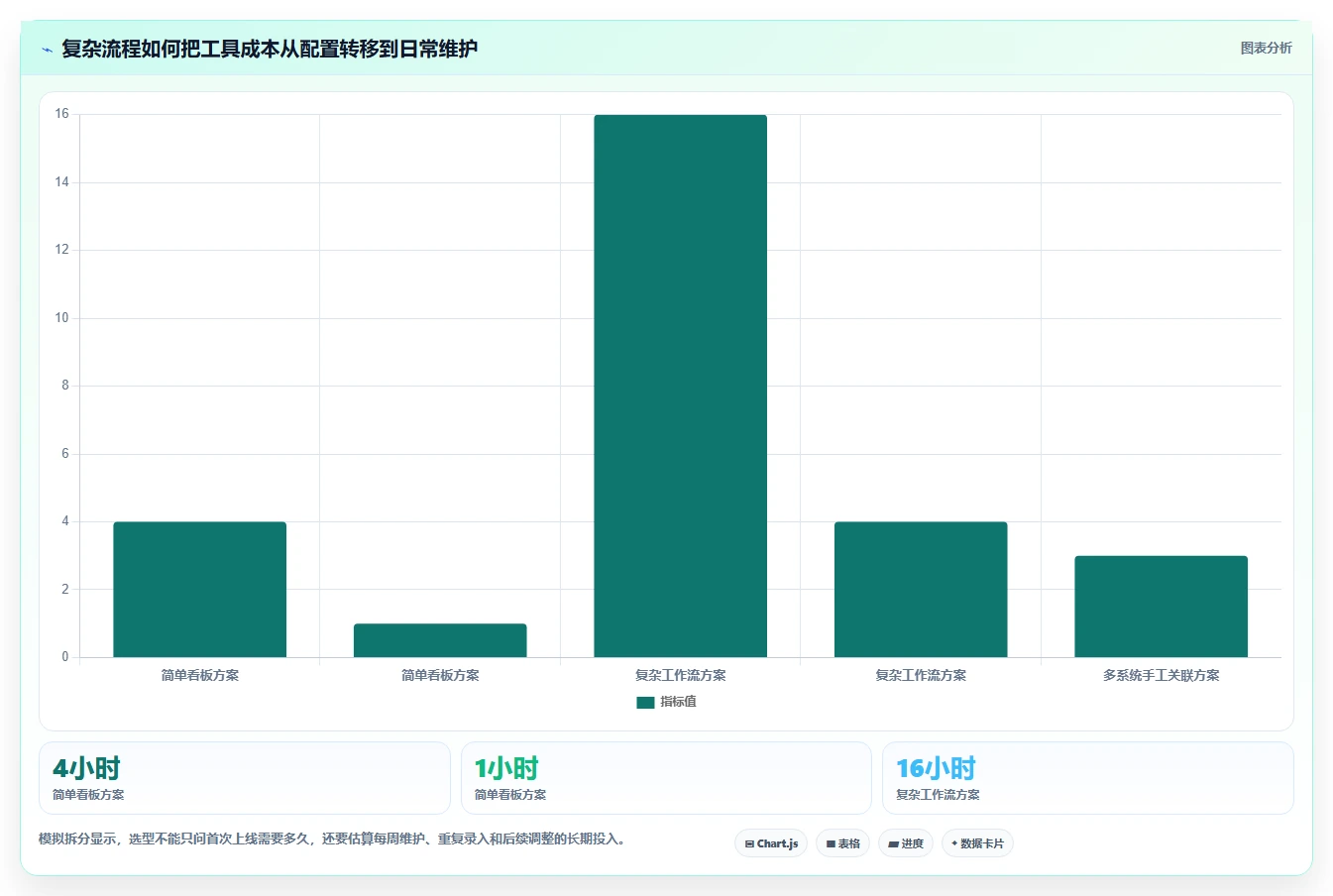Click the 进度 tag chip
The width and height of the screenshot is (1333, 896).
pos(906,843)
